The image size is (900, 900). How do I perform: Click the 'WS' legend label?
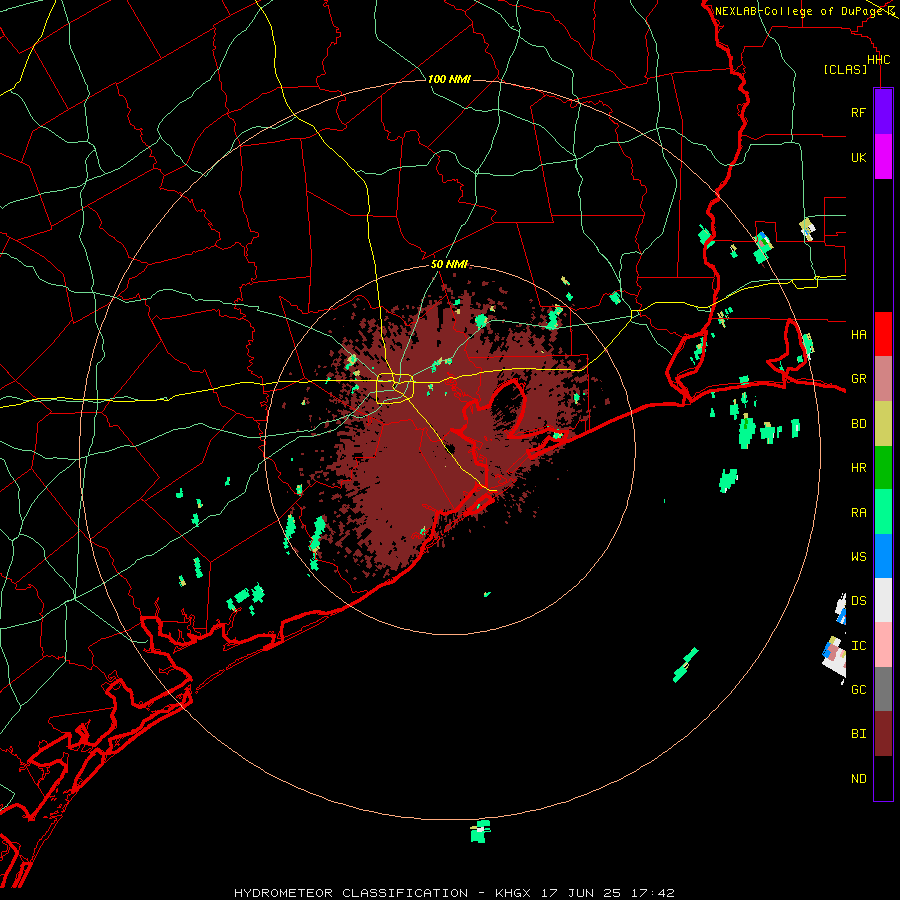click(858, 557)
